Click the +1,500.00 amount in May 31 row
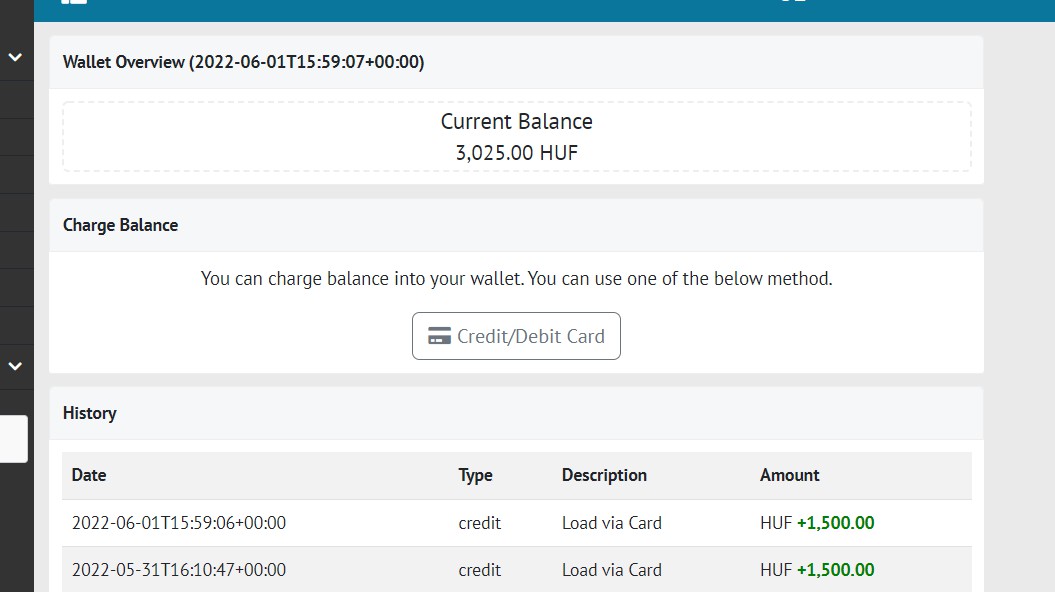This screenshot has height=592, width=1055. pos(835,570)
